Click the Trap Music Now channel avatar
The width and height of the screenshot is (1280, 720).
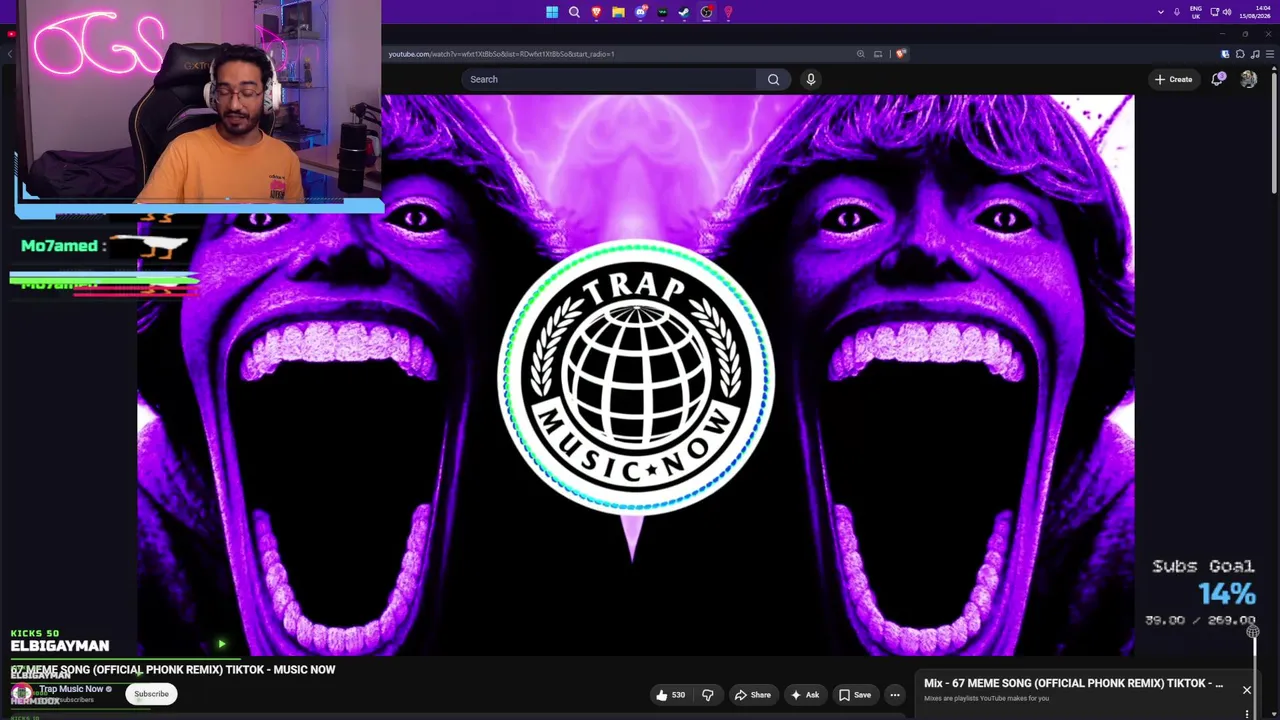tap(21, 693)
